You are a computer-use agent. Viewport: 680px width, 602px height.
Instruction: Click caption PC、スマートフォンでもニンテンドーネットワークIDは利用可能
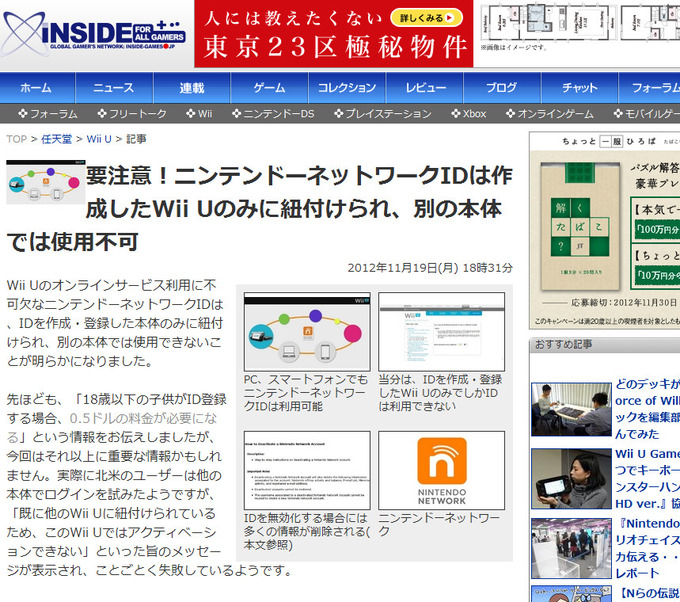tap(306, 393)
